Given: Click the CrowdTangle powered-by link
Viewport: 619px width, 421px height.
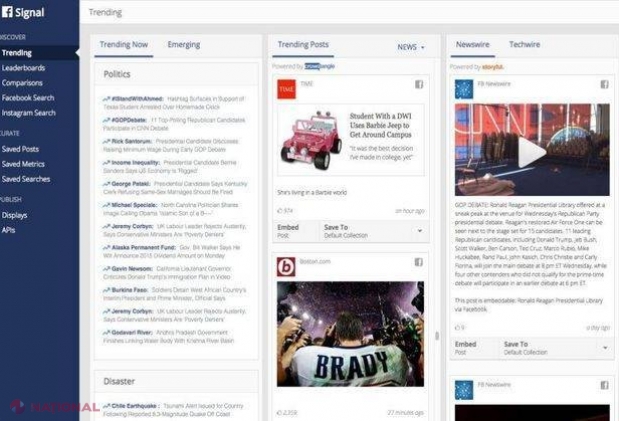Looking at the screenshot, I should (x=320, y=66).
